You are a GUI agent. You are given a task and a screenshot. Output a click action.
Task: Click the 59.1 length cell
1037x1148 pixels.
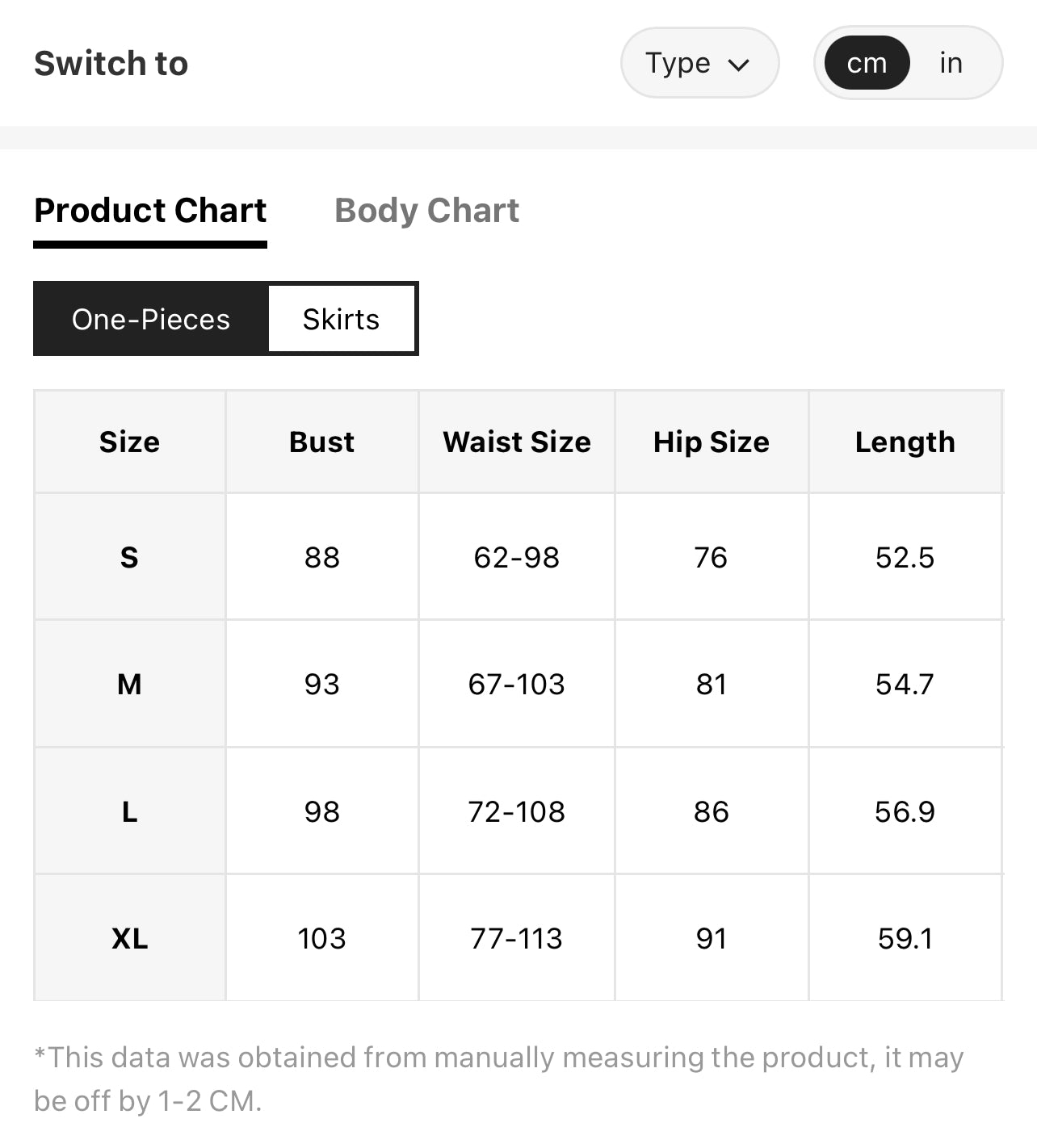pyautogui.click(x=905, y=938)
